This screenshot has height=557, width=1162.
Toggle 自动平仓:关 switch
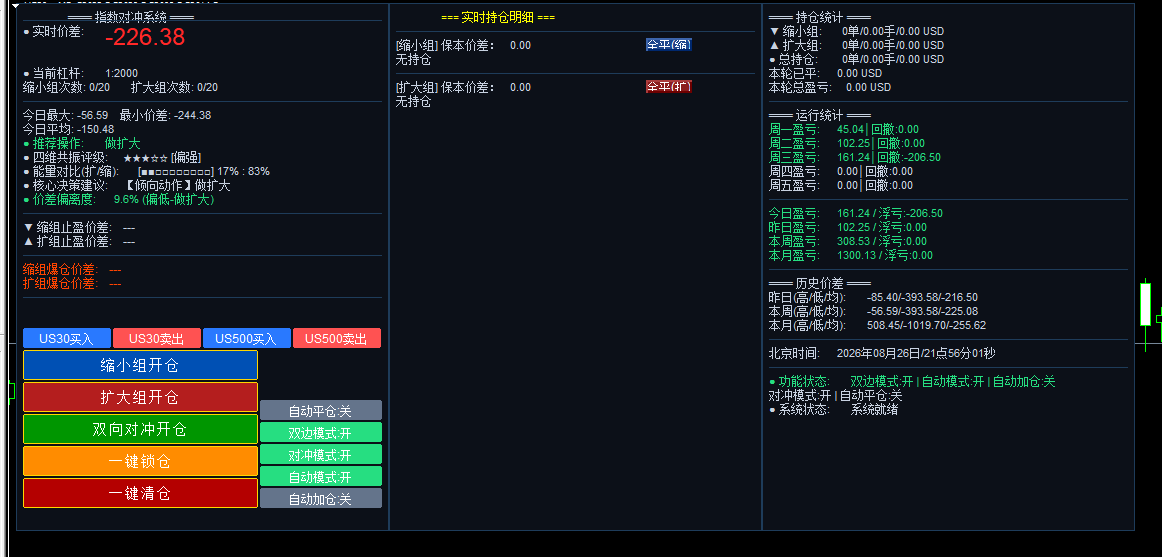[x=320, y=410]
